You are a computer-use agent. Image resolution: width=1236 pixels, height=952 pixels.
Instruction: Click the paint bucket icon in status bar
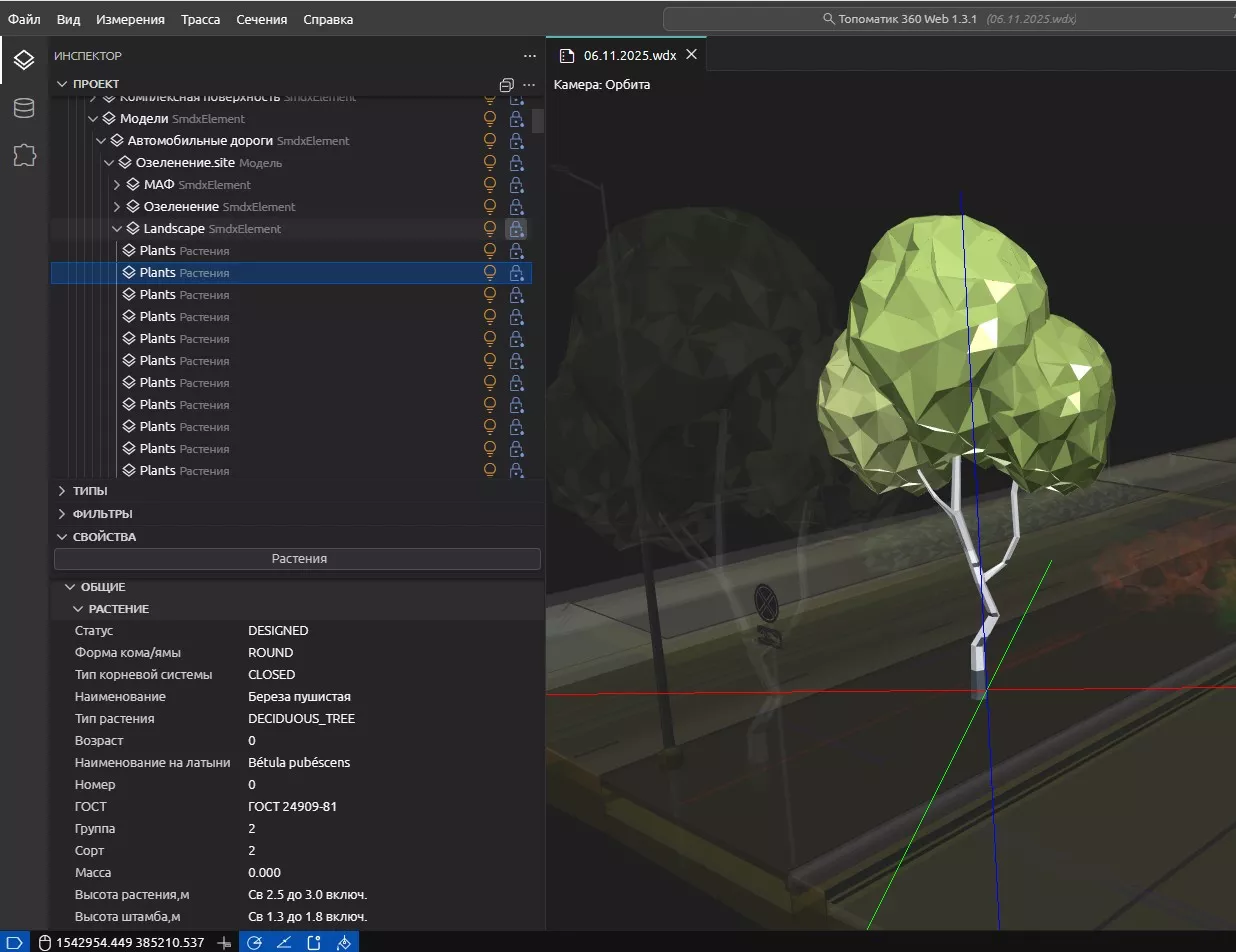click(x=343, y=942)
